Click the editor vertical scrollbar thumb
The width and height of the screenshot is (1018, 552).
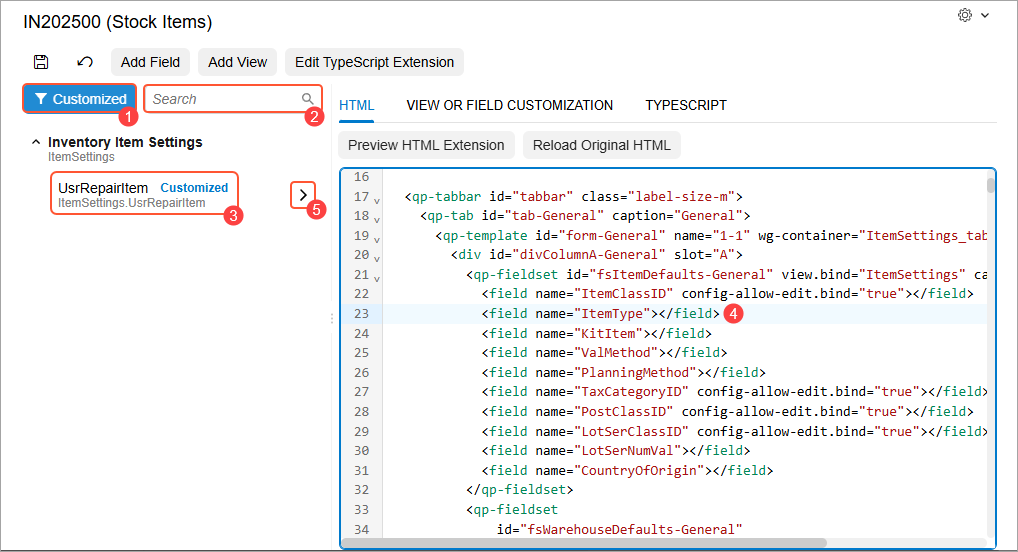[990, 184]
